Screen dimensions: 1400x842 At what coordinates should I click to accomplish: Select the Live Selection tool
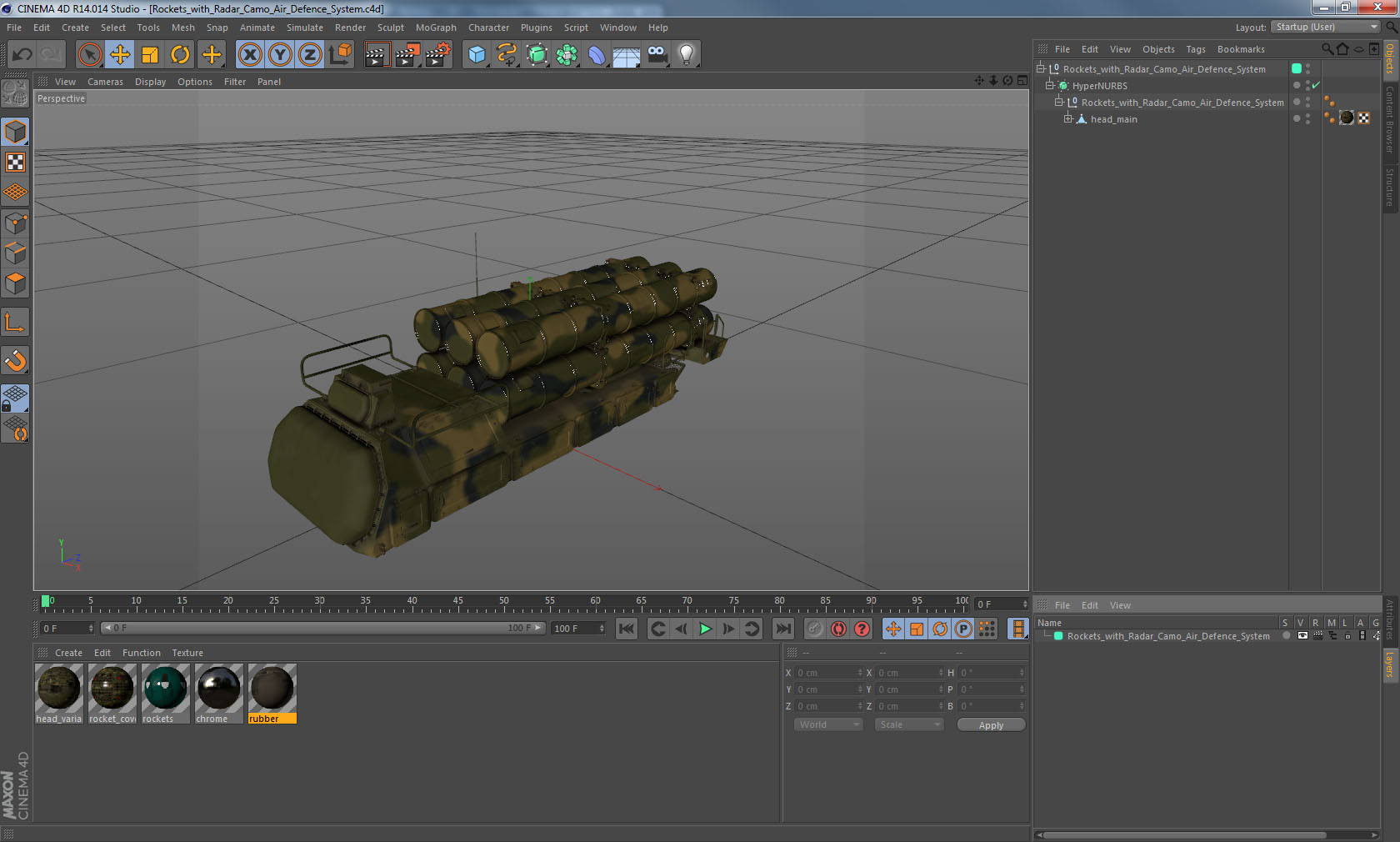(89, 55)
